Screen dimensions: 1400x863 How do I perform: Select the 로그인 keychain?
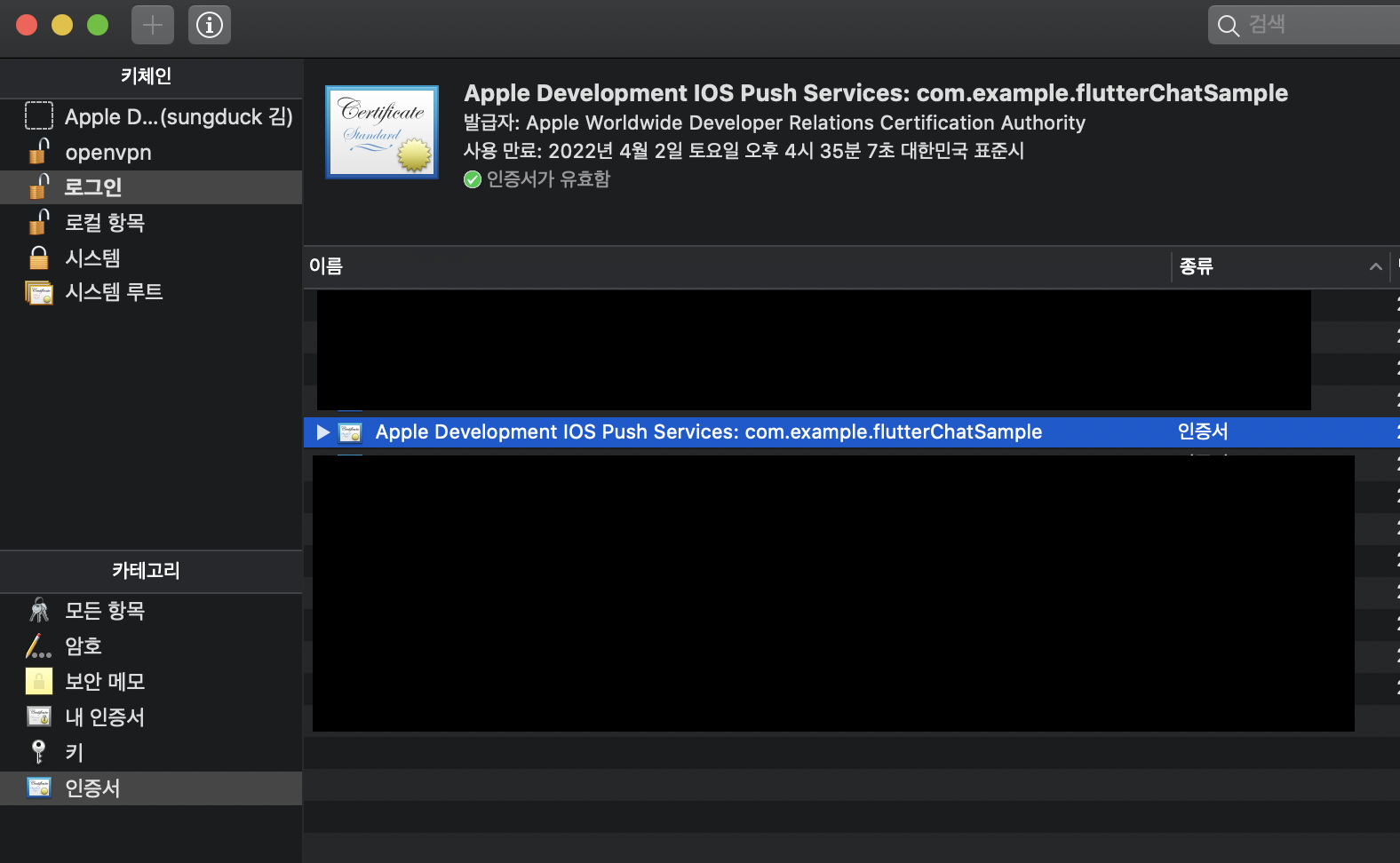pyautogui.click(x=151, y=187)
